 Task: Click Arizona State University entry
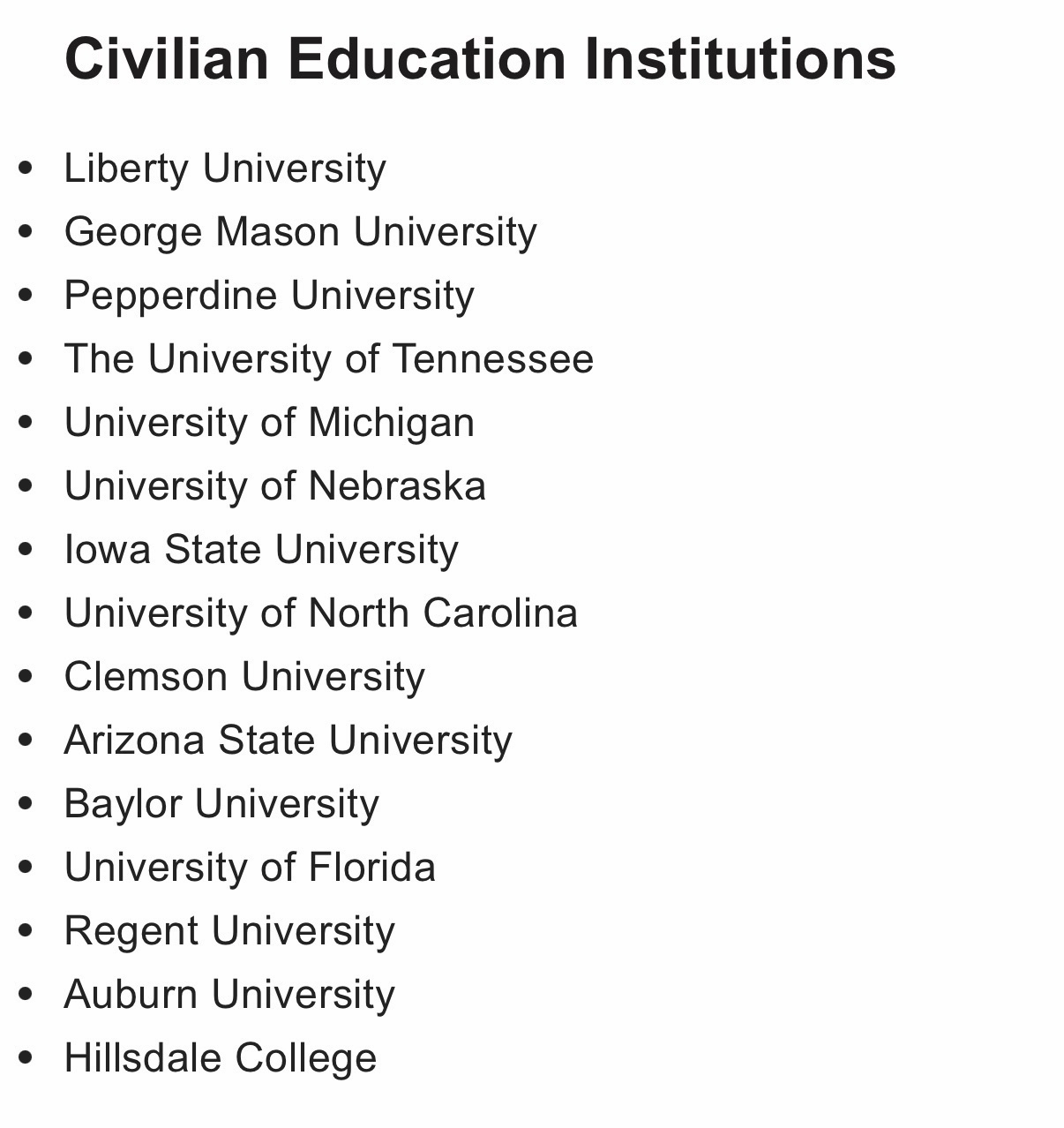tap(288, 741)
